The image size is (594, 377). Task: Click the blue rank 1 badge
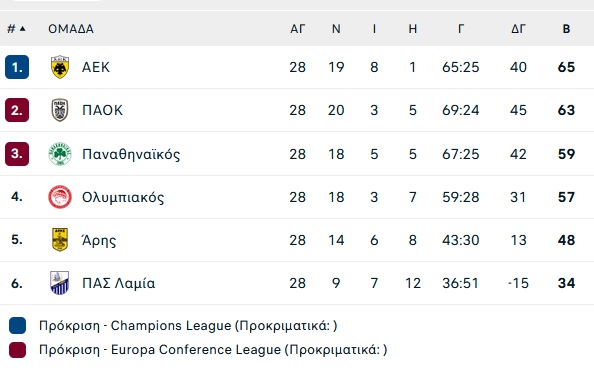point(17,67)
